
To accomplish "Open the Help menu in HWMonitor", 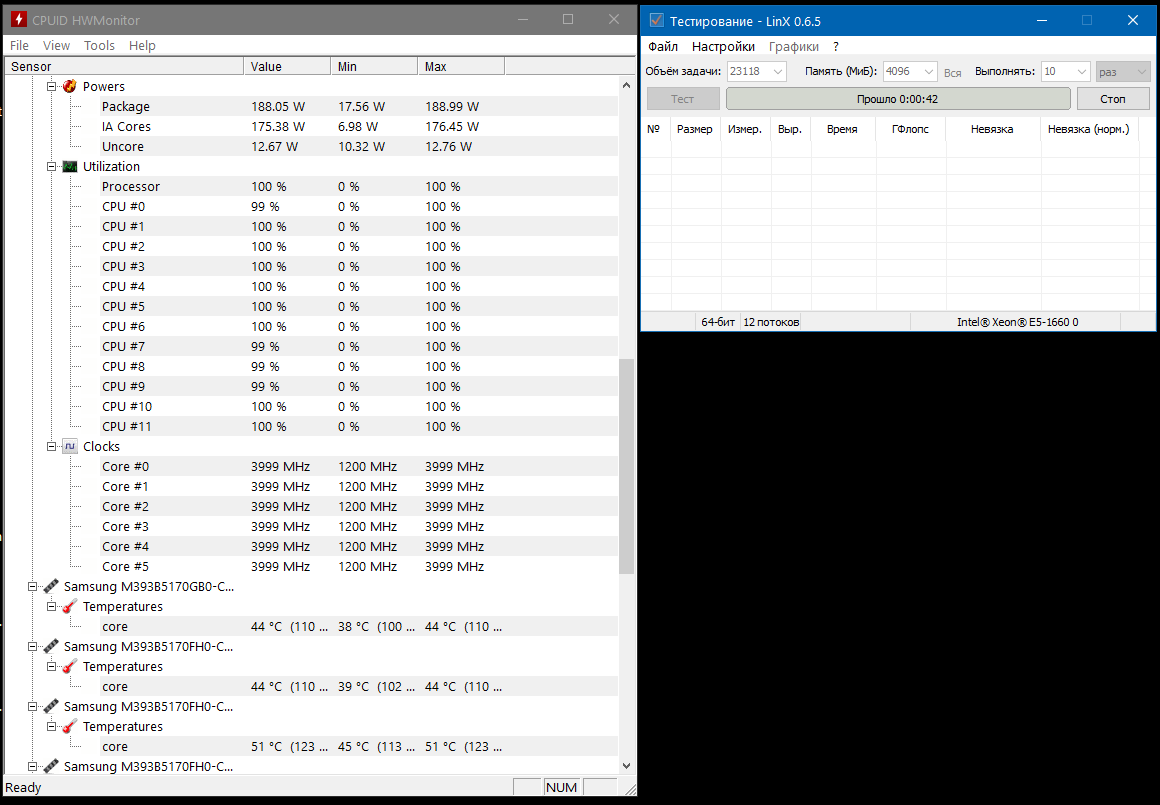I will click(x=142, y=45).
